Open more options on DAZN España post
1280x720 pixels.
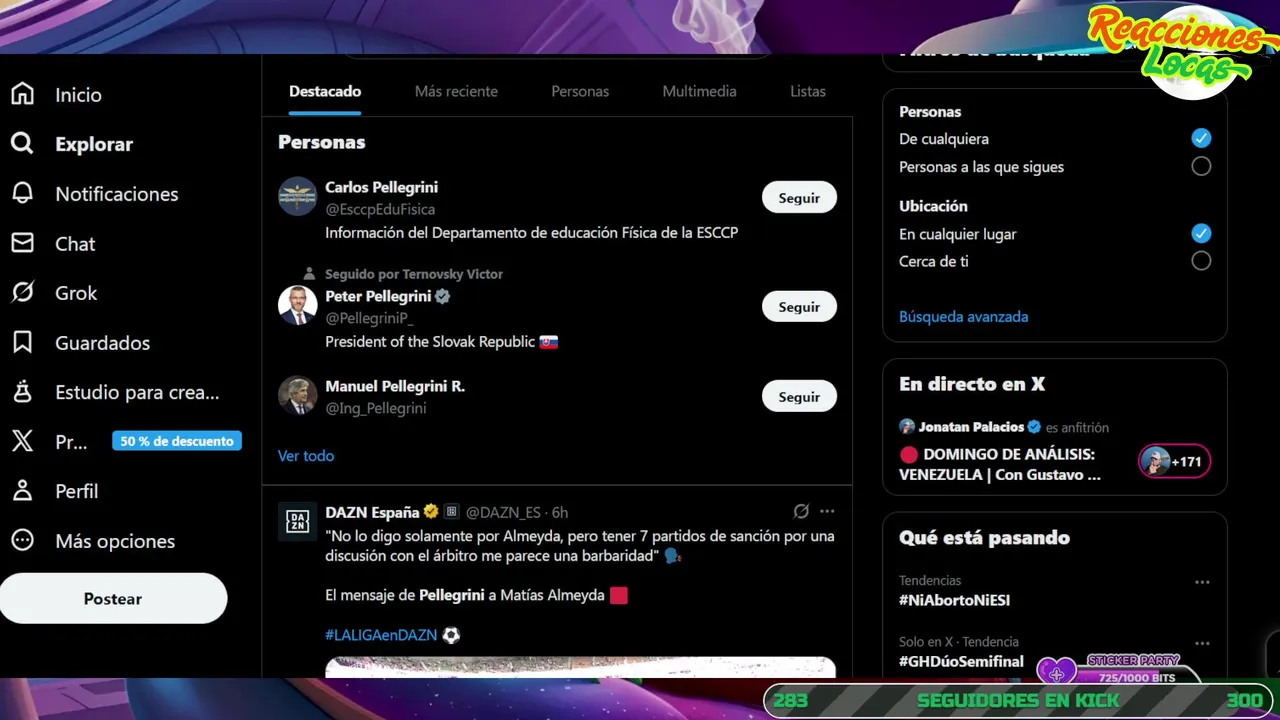827,511
